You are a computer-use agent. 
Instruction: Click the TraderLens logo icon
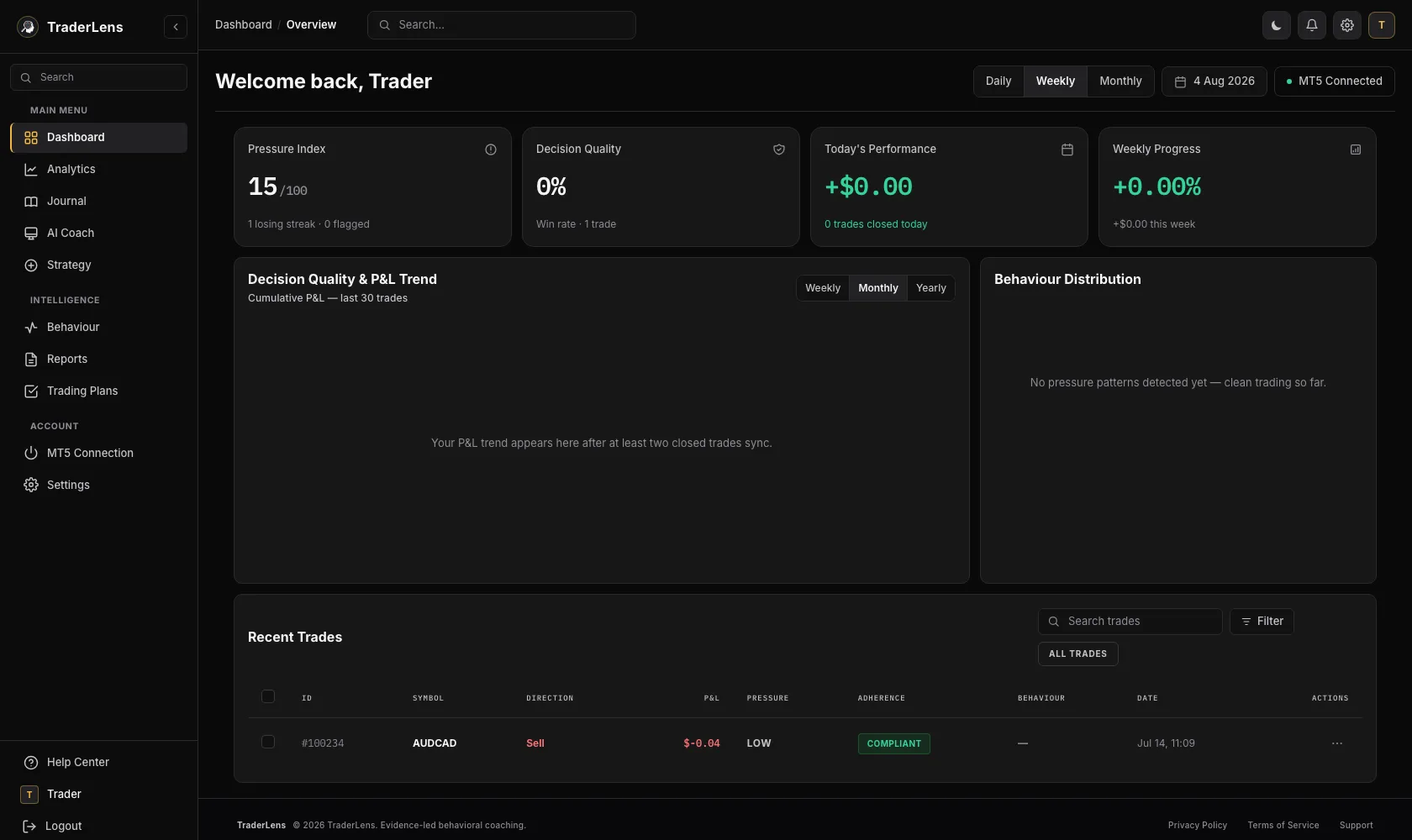28,27
